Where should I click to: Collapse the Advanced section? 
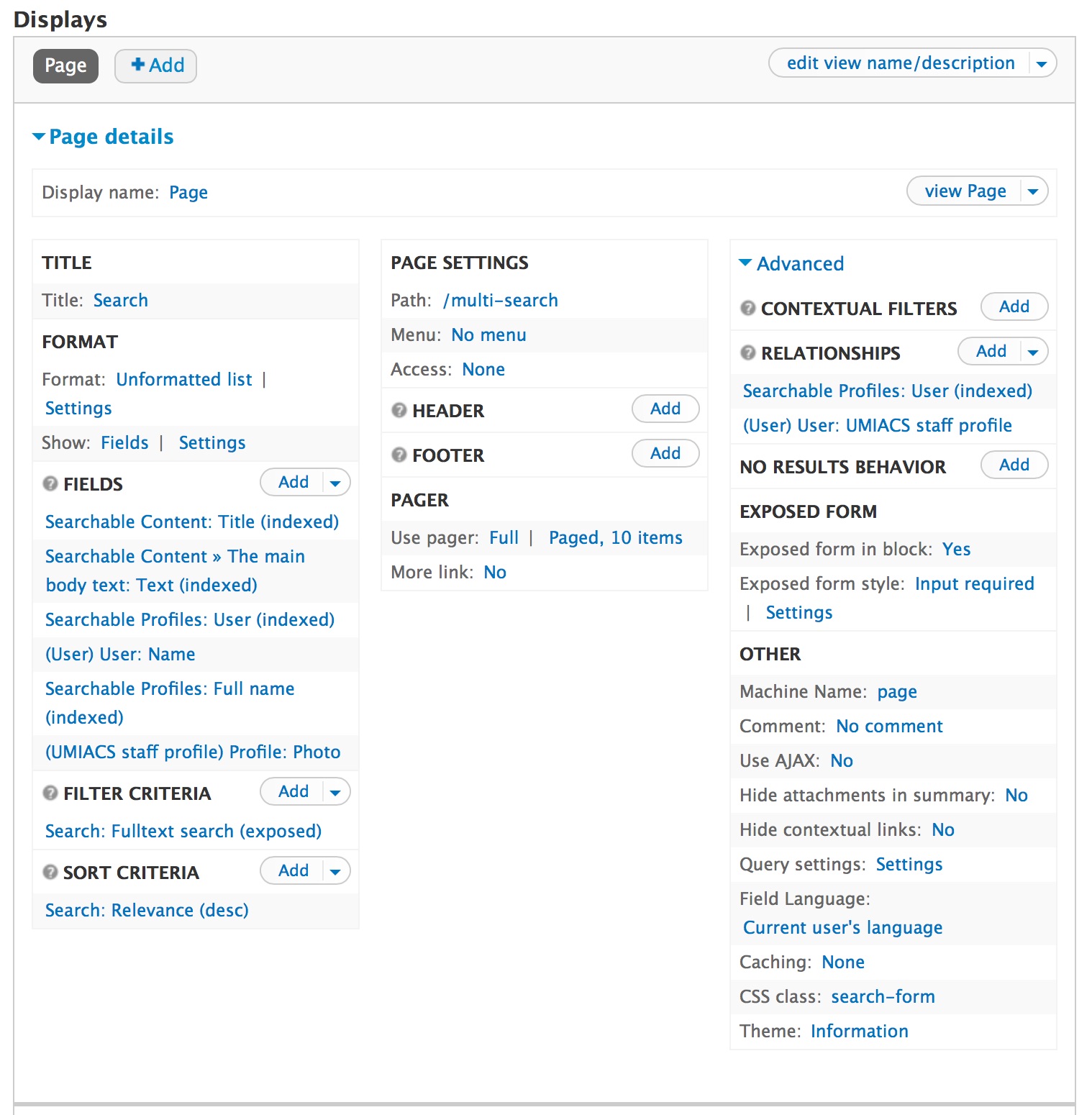791,263
